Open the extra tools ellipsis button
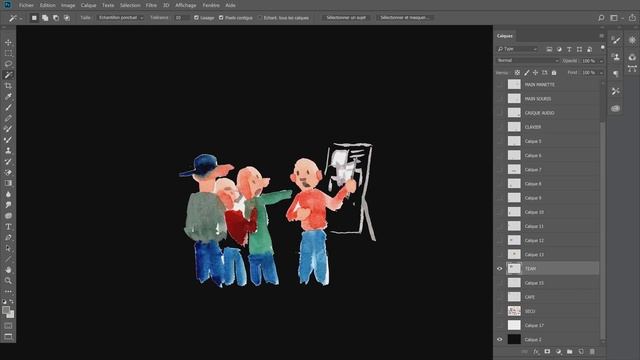640x360 pixels. 8,291
